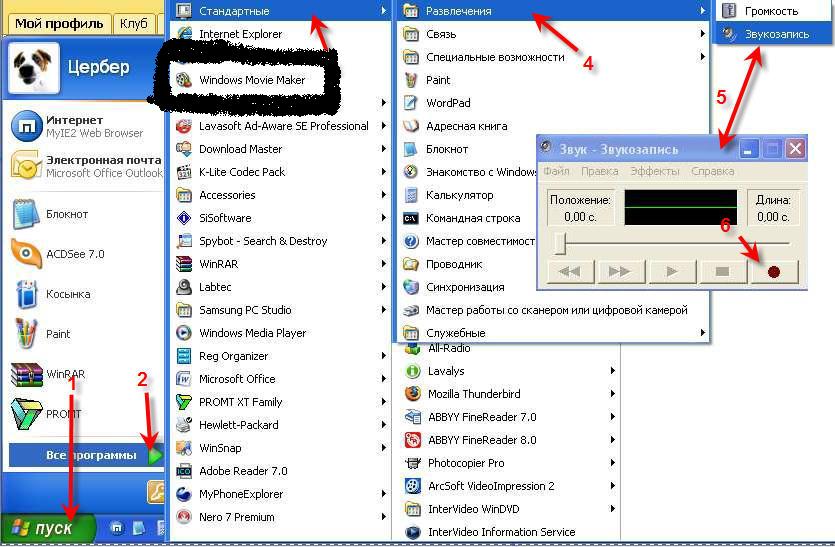Viewport: 835px width, 547px height.
Task: Expand the Связь submenu arrow
Action: [x=703, y=34]
